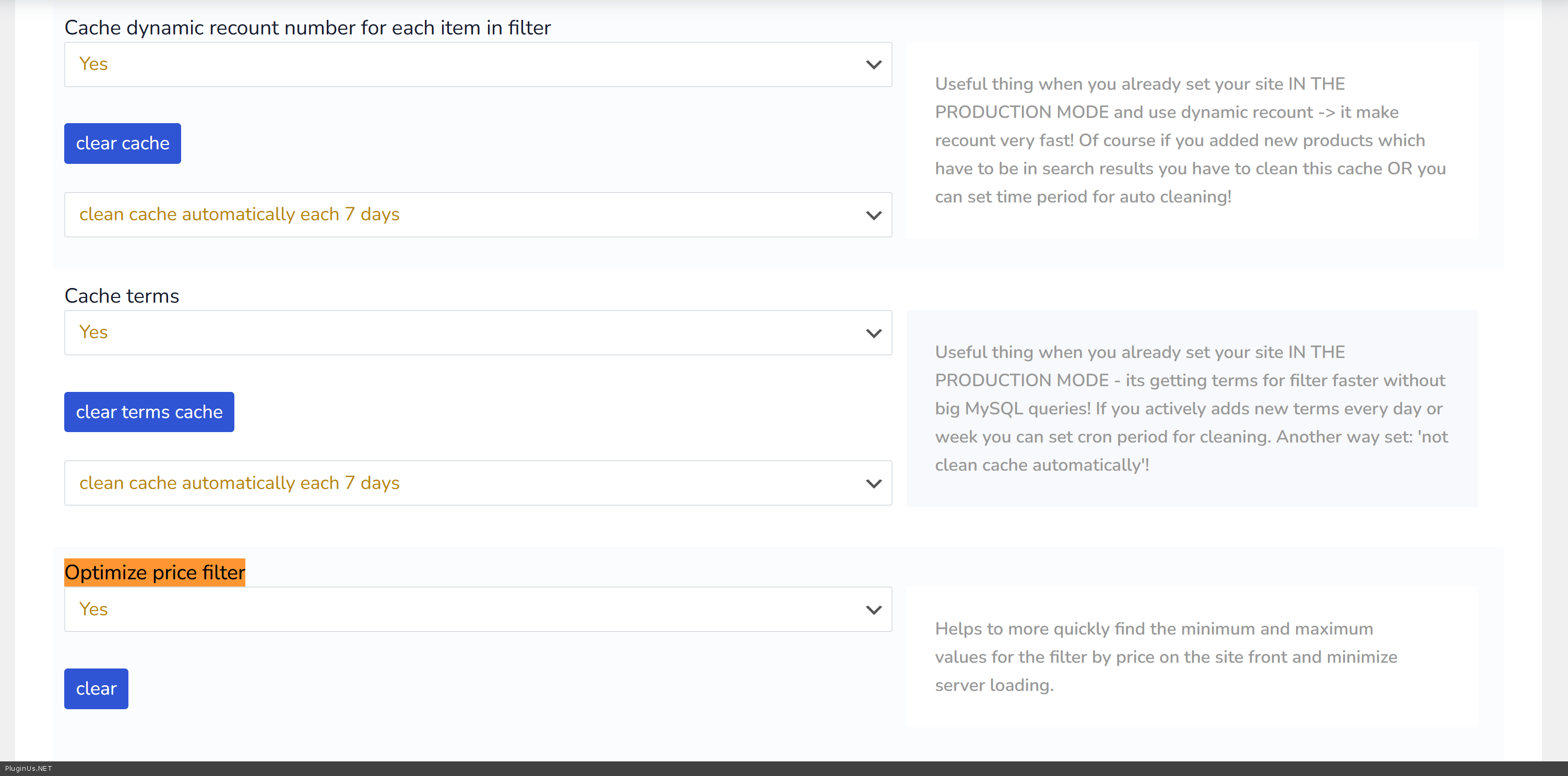Click chevron arrow of auto-clean dropdown below clear cache
This screenshot has width=1568, height=776.
(873, 215)
